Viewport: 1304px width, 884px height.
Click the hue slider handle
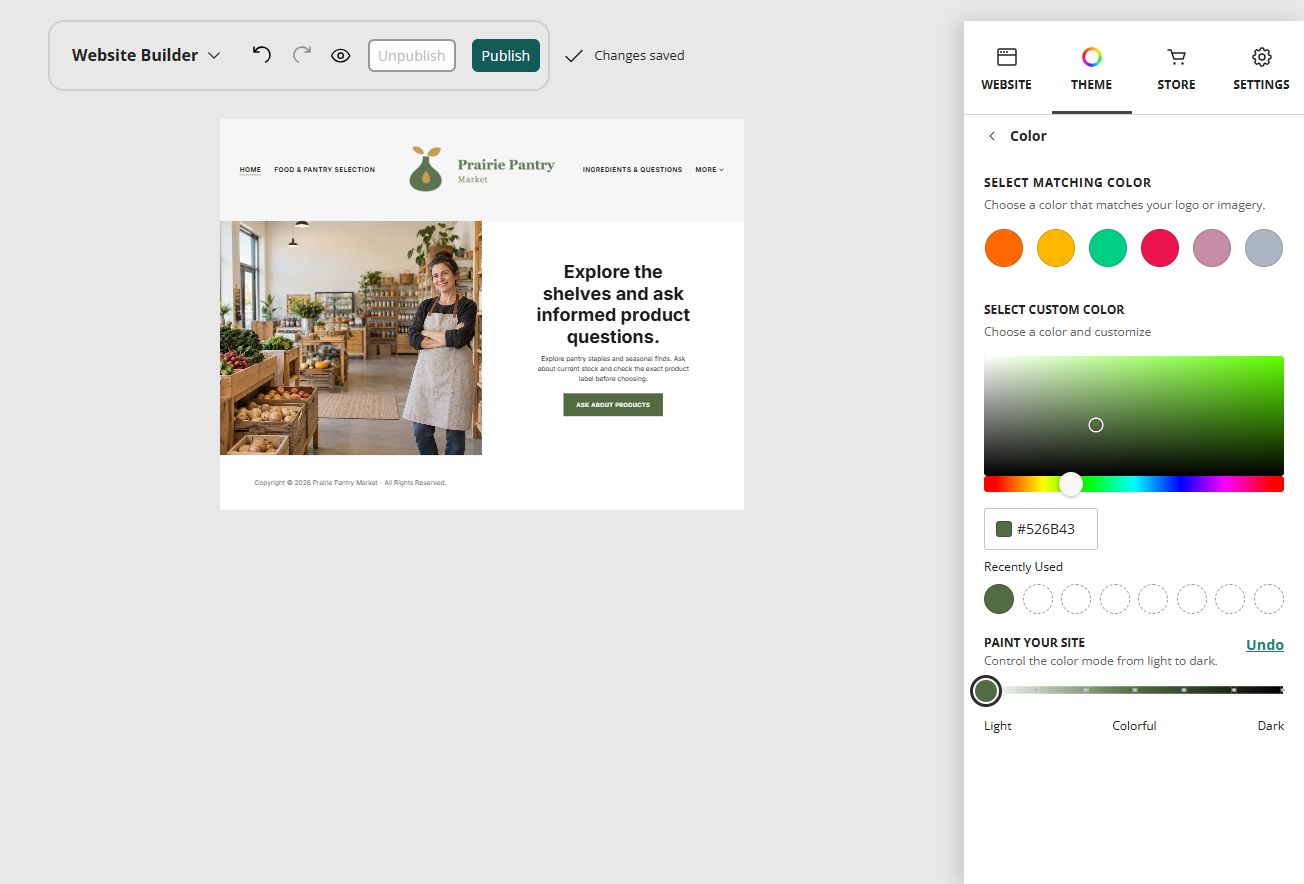click(x=1071, y=484)
